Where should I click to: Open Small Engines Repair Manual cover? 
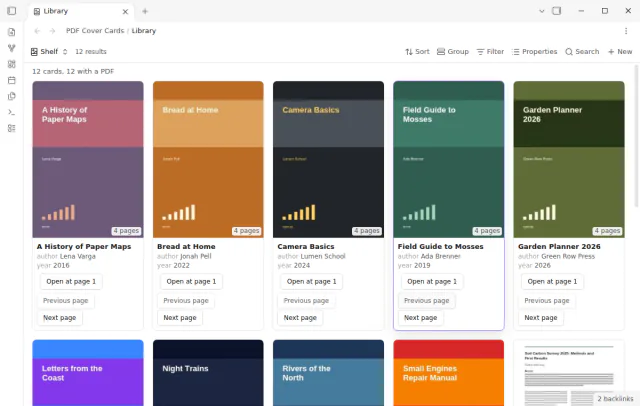tap(449, 373)
